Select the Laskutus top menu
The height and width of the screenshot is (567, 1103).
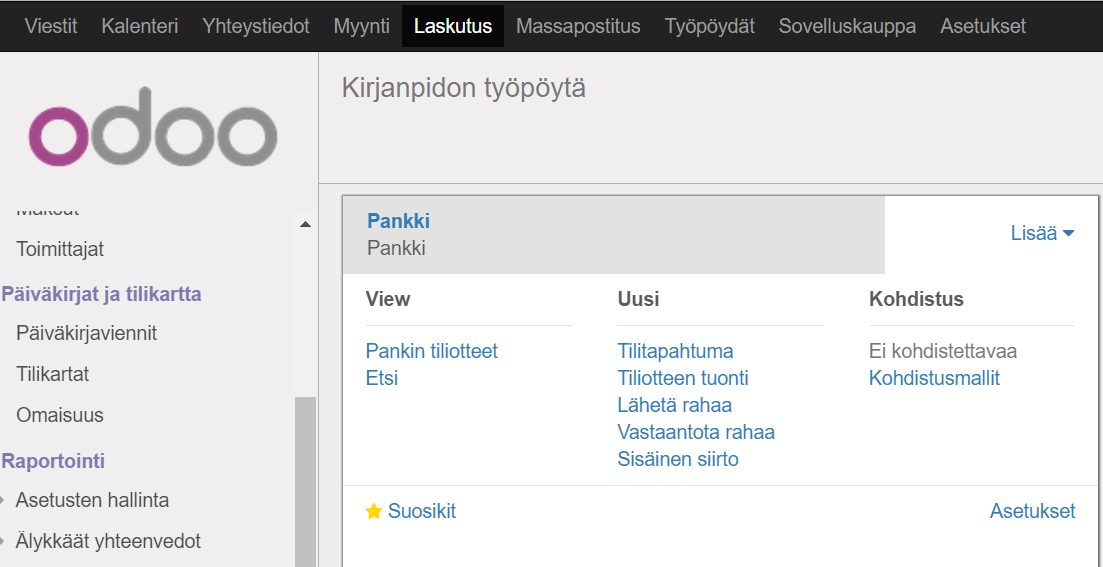[x=453, y=26]
